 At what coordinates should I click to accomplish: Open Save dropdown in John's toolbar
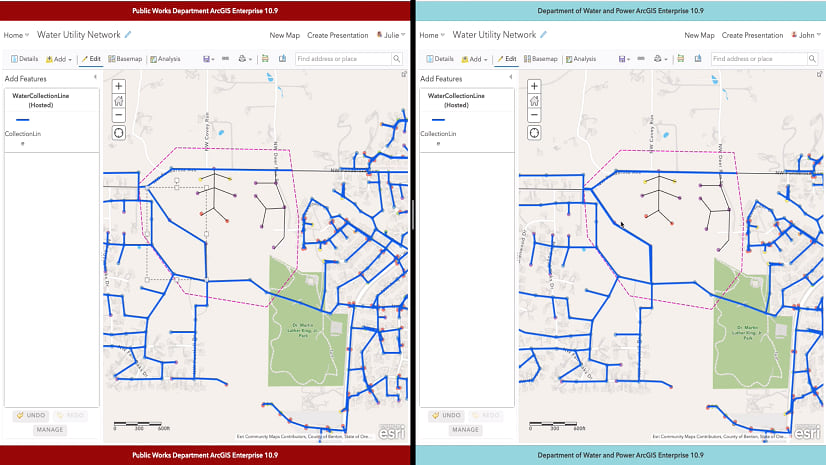(x=624, y=59)
